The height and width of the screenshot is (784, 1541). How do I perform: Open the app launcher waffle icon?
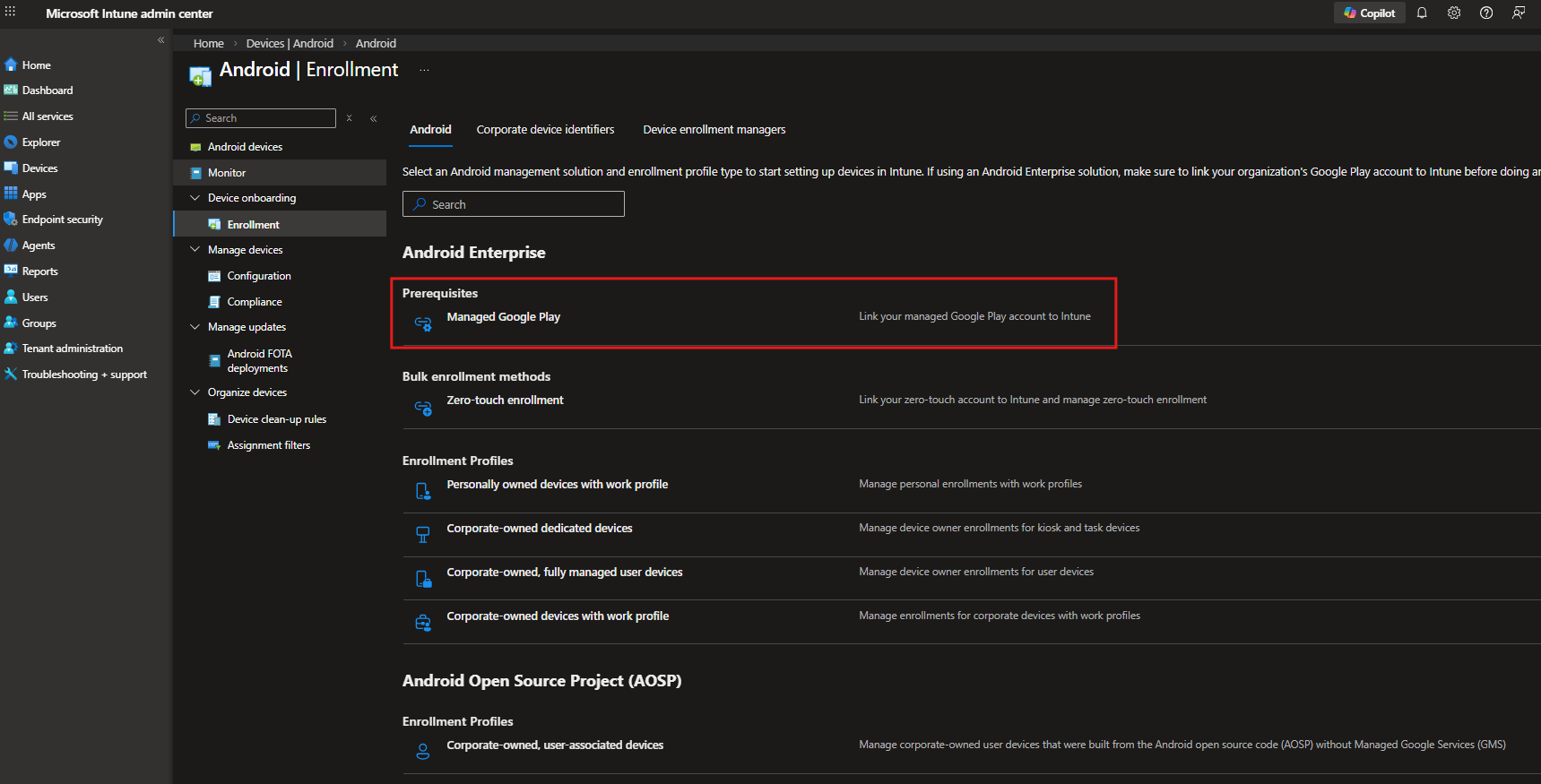[x=10, y=12]
